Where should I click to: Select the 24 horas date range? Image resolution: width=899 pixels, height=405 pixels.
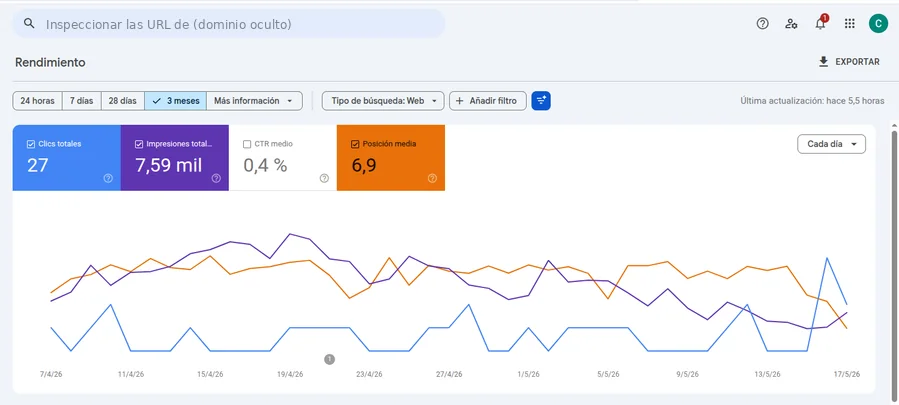pos(37,101)
